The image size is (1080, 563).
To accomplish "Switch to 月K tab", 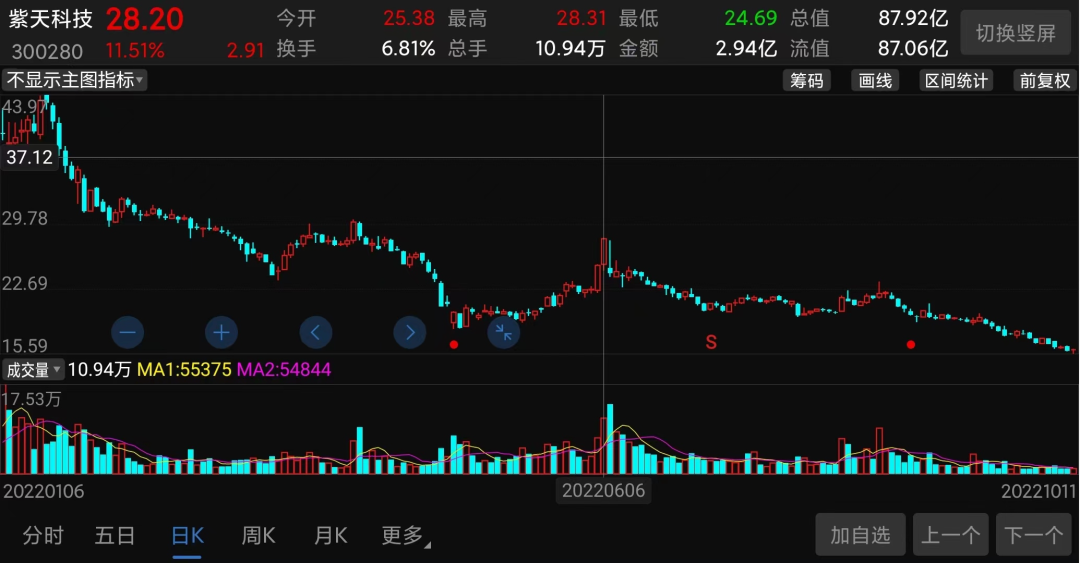I will [x=331, y=535].
